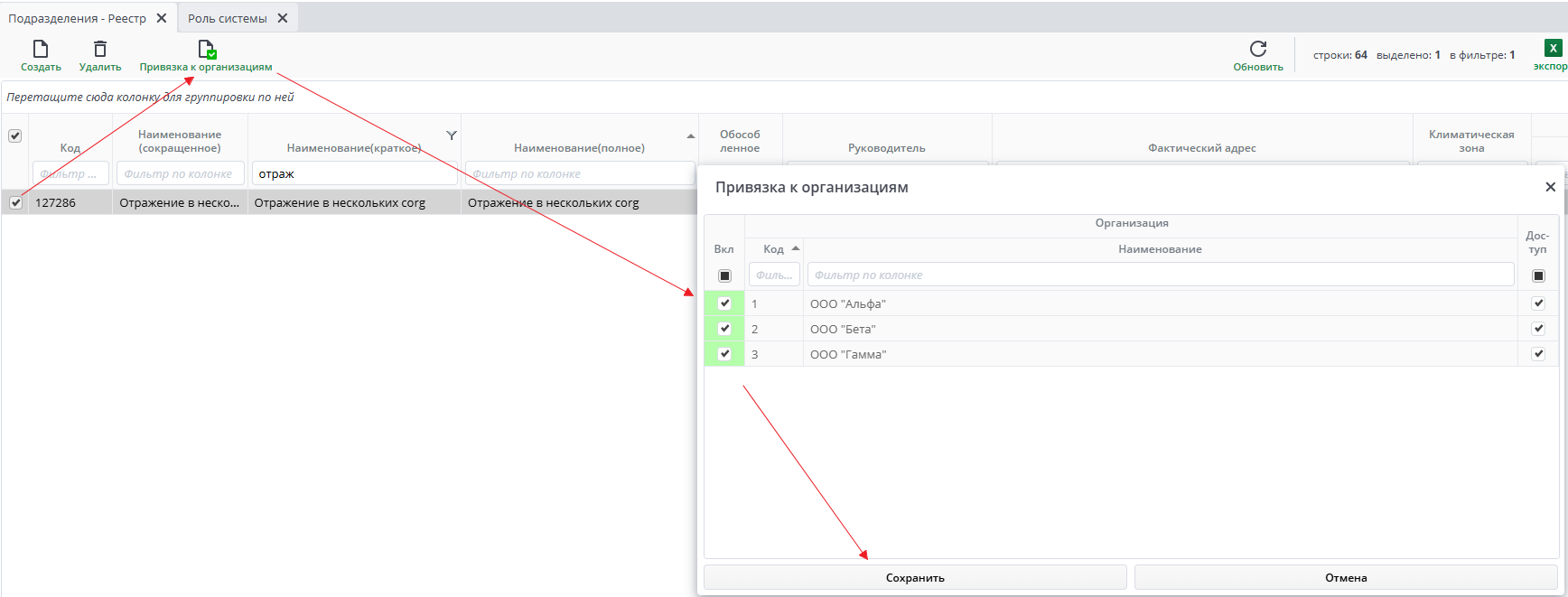The height and width of the screenshot is (597, 1568).
Task: Uncheck Доступ for ООО "Гамма"
Action: click(x=1538, y=354)
